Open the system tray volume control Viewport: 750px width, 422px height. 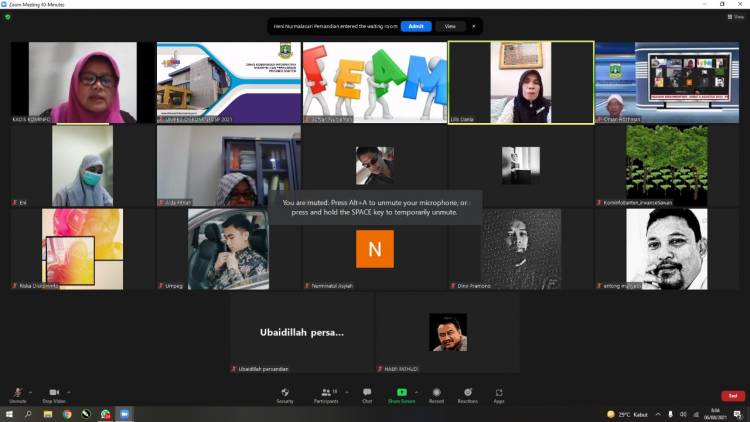pos(683,414)
